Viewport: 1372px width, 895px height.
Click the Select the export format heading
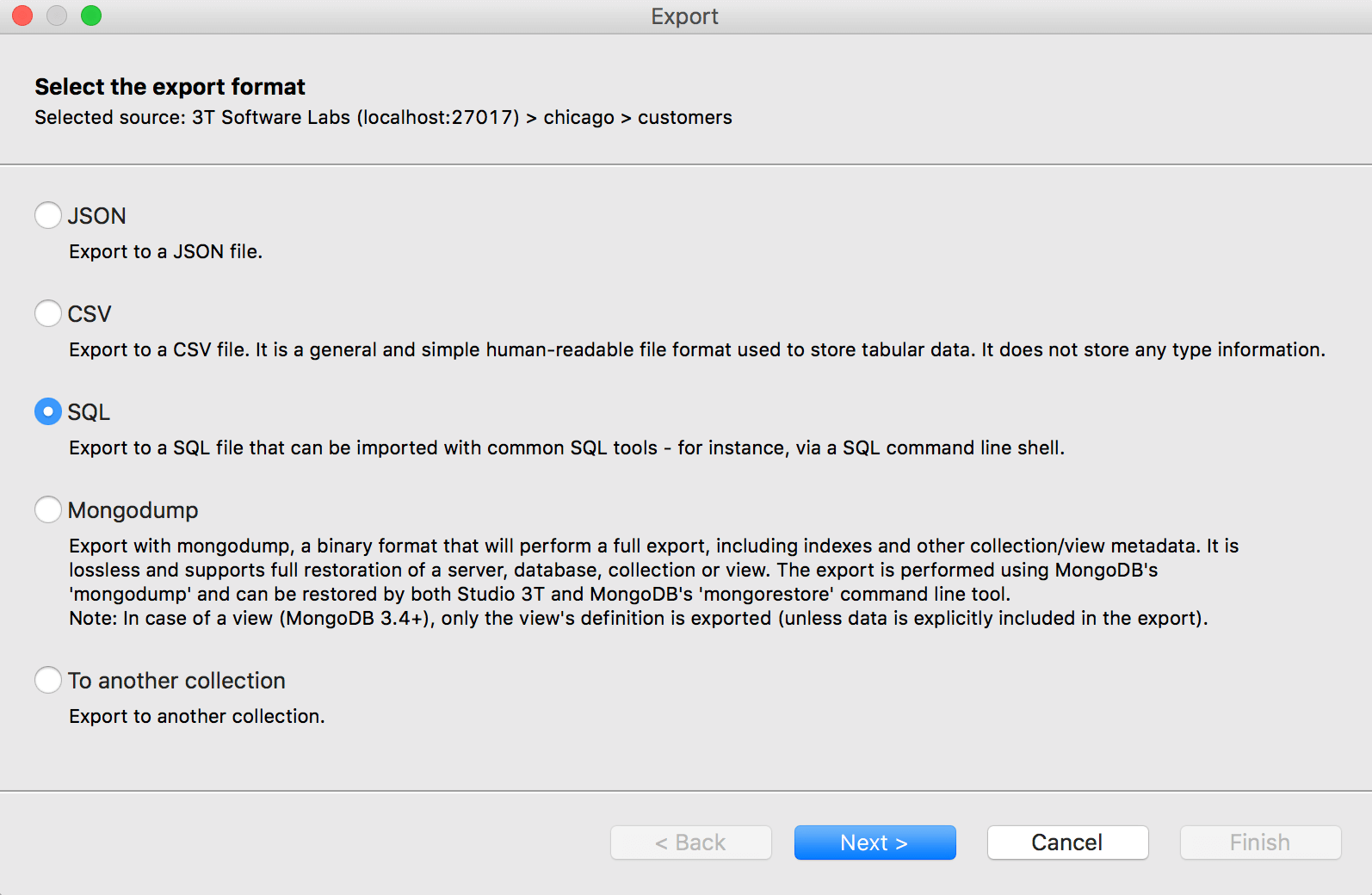(x=169, y=86)
